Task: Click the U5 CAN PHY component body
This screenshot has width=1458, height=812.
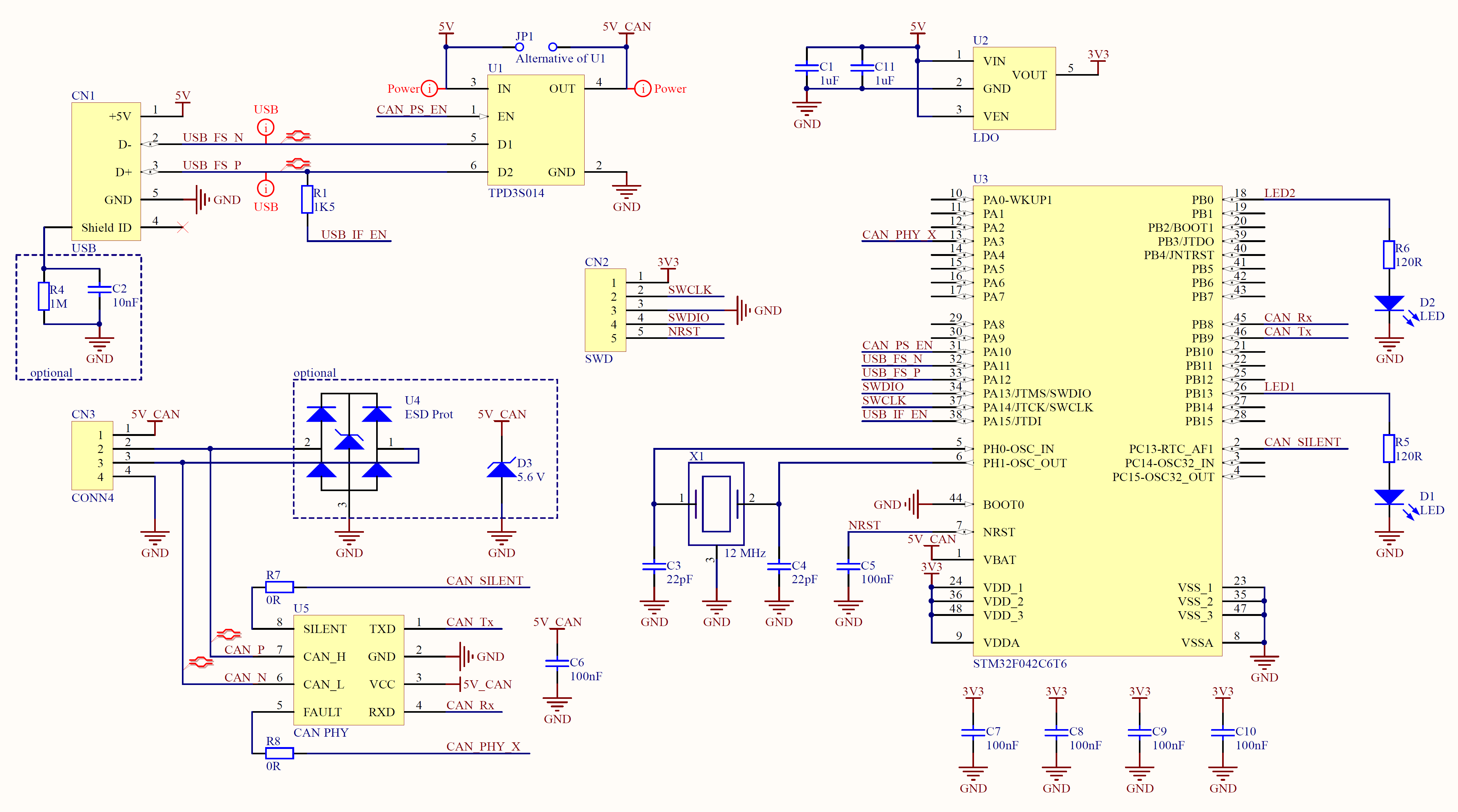Action: pyautogui.click(x=348, y=670)
